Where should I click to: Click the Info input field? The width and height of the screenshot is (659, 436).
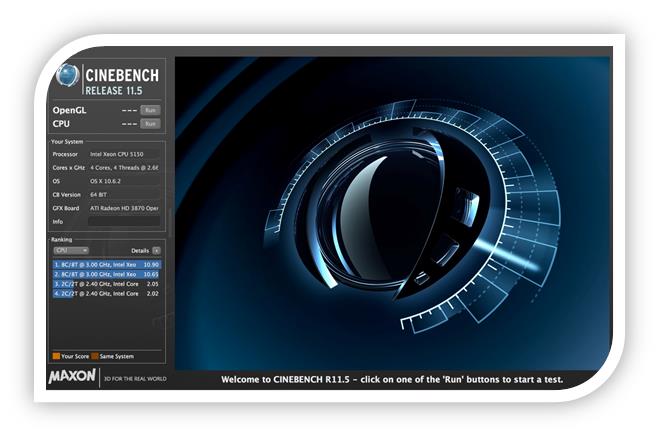pyautogui.click(x=126, y=221)
